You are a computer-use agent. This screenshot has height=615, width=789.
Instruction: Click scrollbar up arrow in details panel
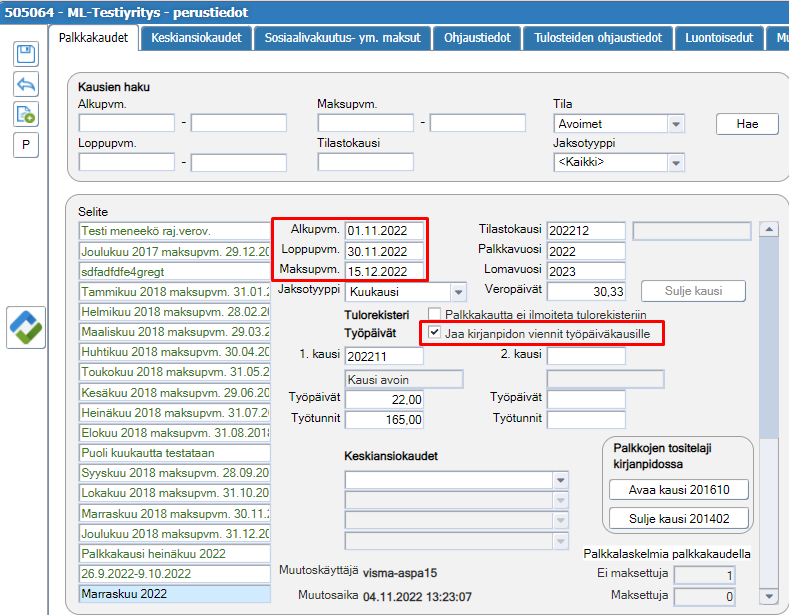tap(769, 229)
